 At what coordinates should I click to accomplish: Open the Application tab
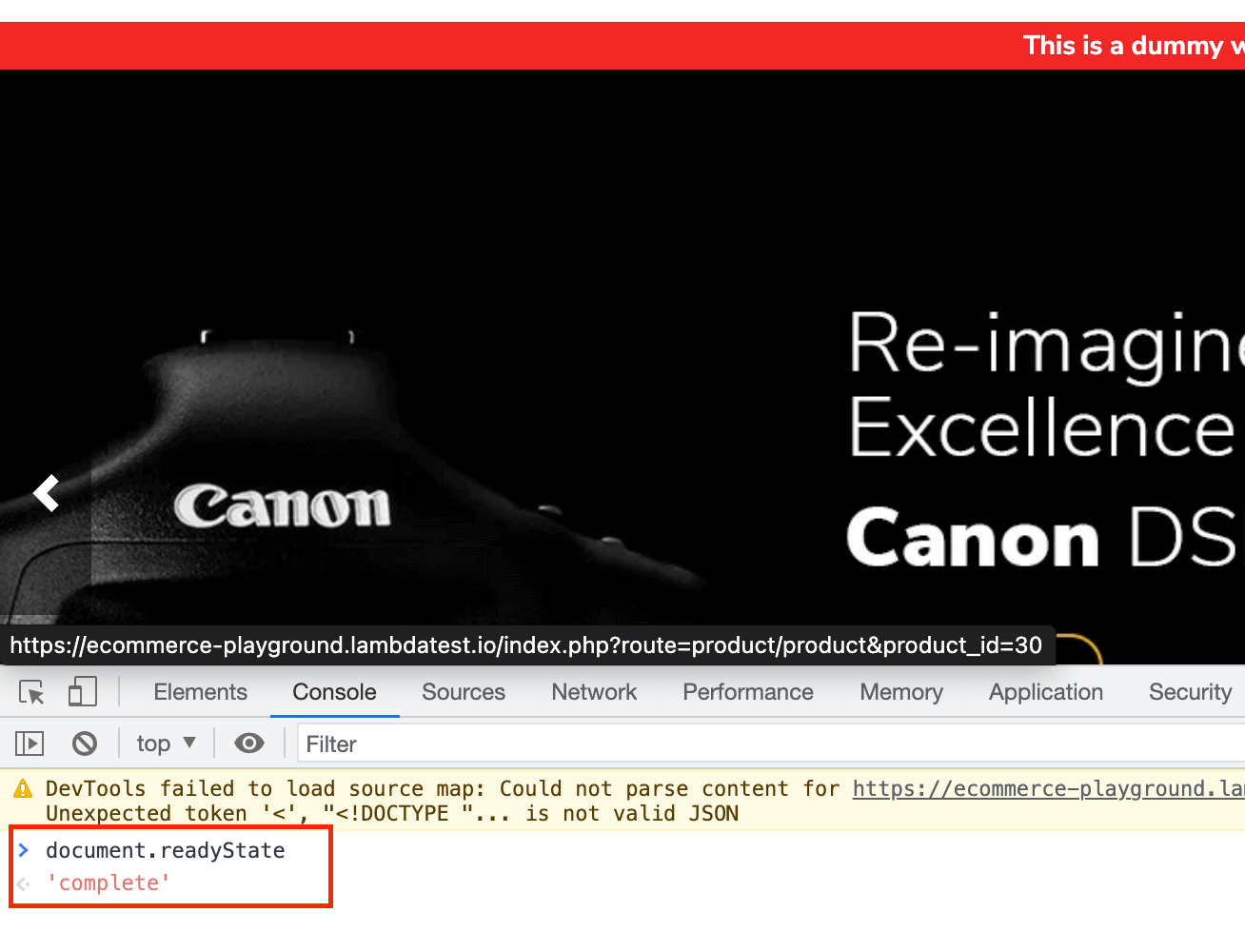1046,692
